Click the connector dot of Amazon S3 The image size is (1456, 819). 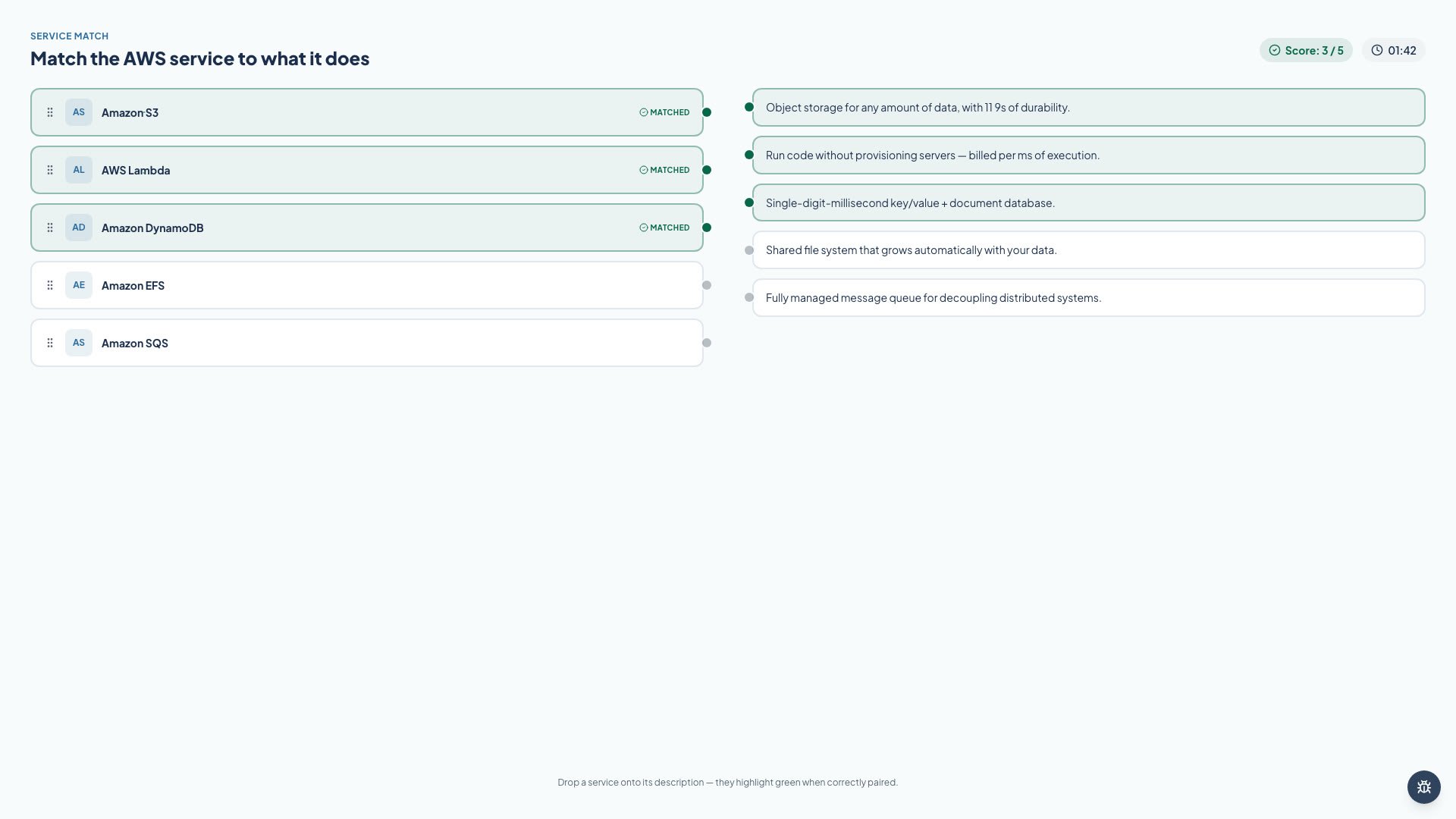click(707, 112)
